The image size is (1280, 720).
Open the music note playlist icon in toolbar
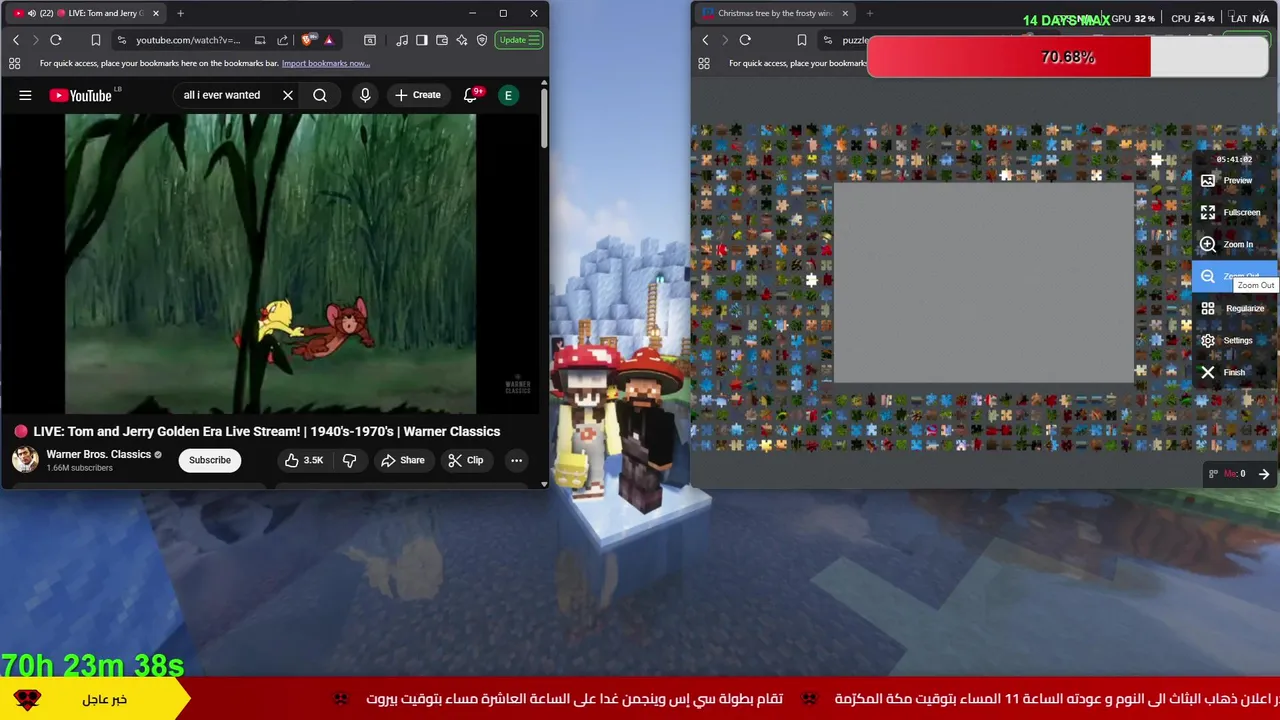click(402, 40)
